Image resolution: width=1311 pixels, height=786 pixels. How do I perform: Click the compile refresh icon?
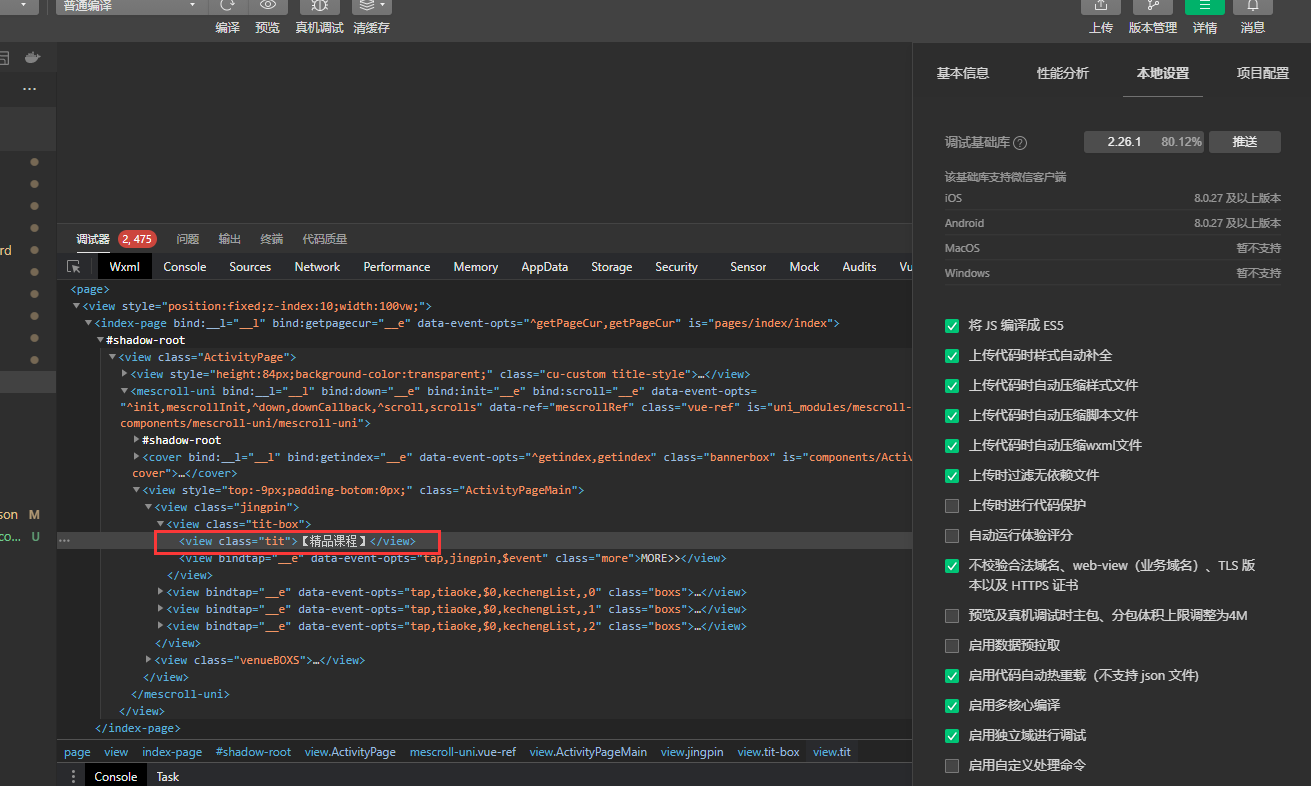[227, 6]
